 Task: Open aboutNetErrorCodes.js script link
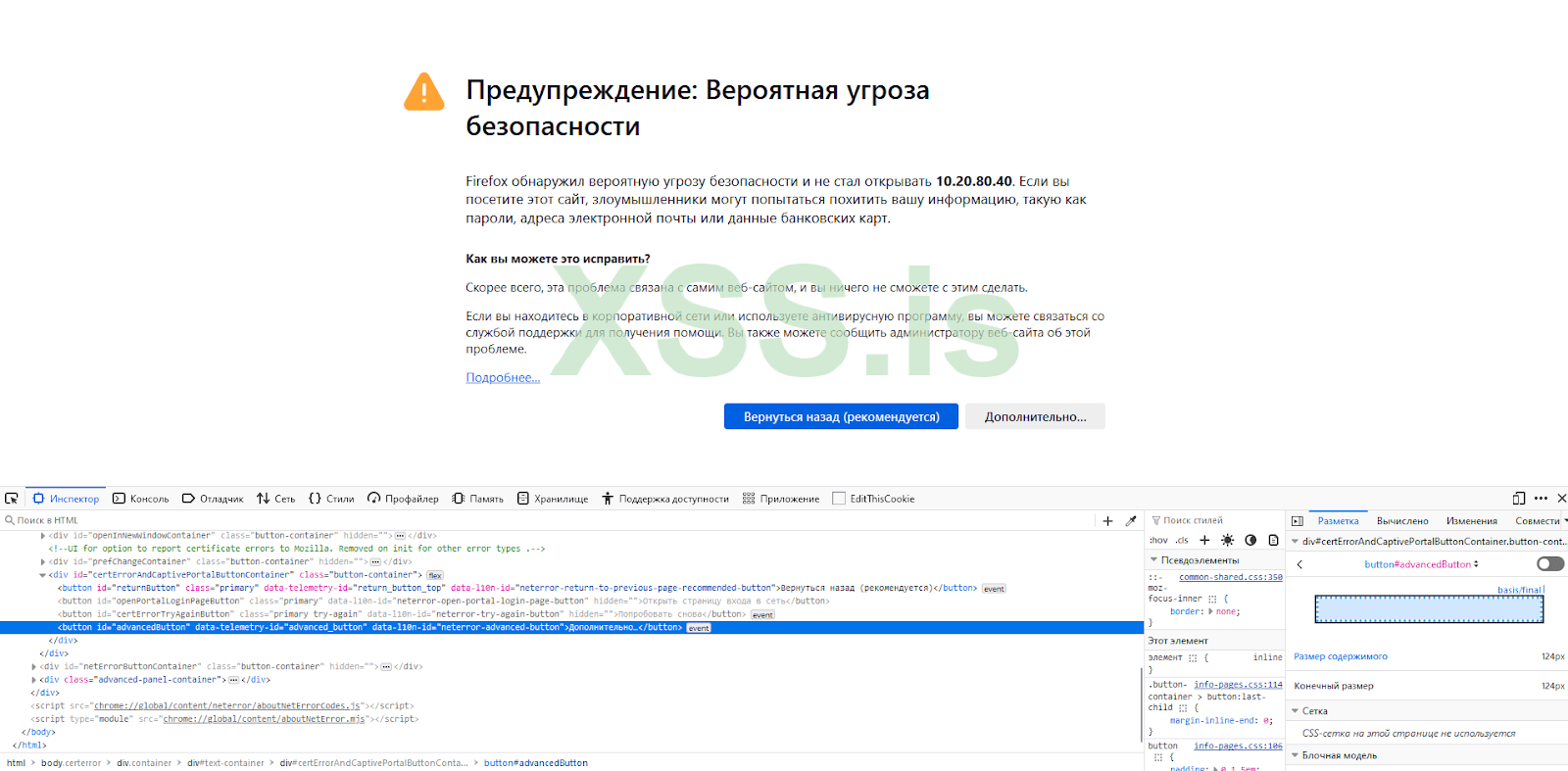(228, 706)
